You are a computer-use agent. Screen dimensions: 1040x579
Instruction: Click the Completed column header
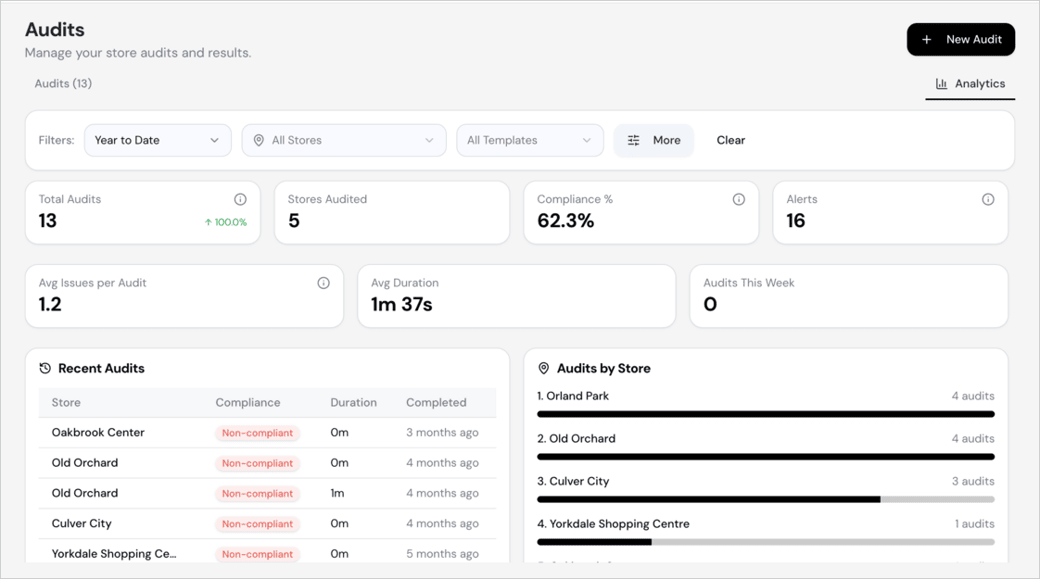(x=436, y=403)
